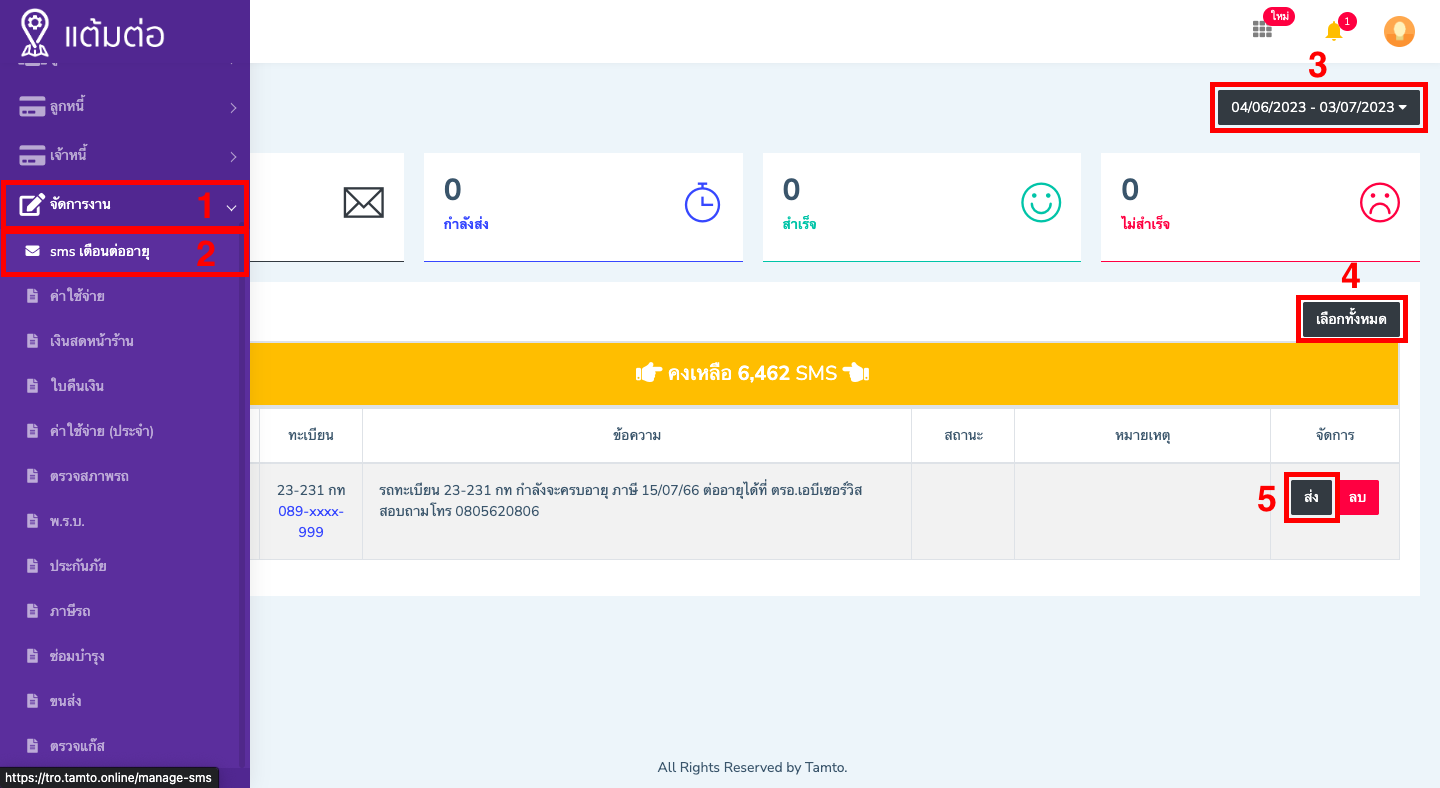The width and height of the screenshot is (1440, 788).
Task: Click the กำลังส่ง label
Action: click(x=466, y=224)
